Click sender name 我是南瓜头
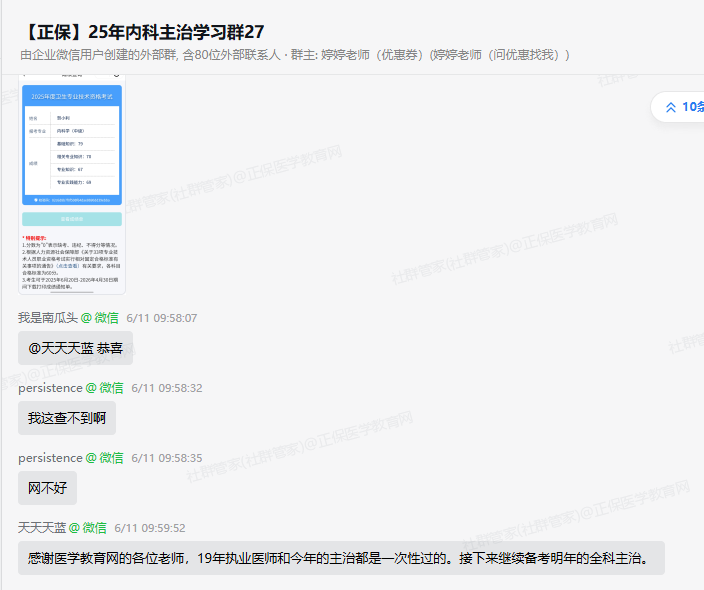704x590 pixels. coord(47,318)
